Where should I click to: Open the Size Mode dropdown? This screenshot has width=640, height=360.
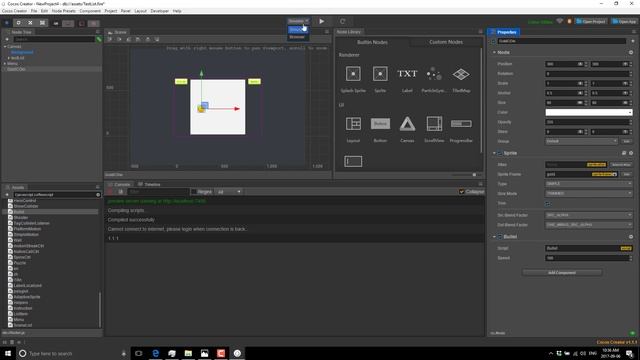click(x=589, y=193)
